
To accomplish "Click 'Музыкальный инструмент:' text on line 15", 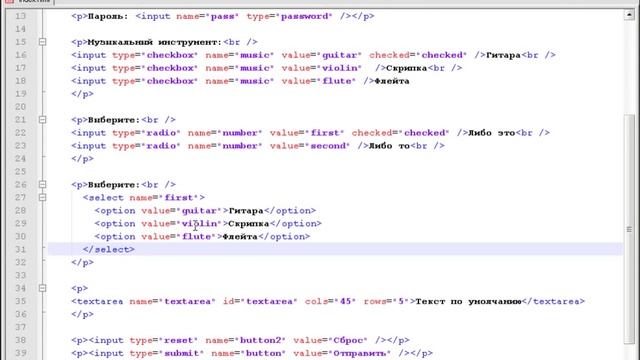I will 155,42.
